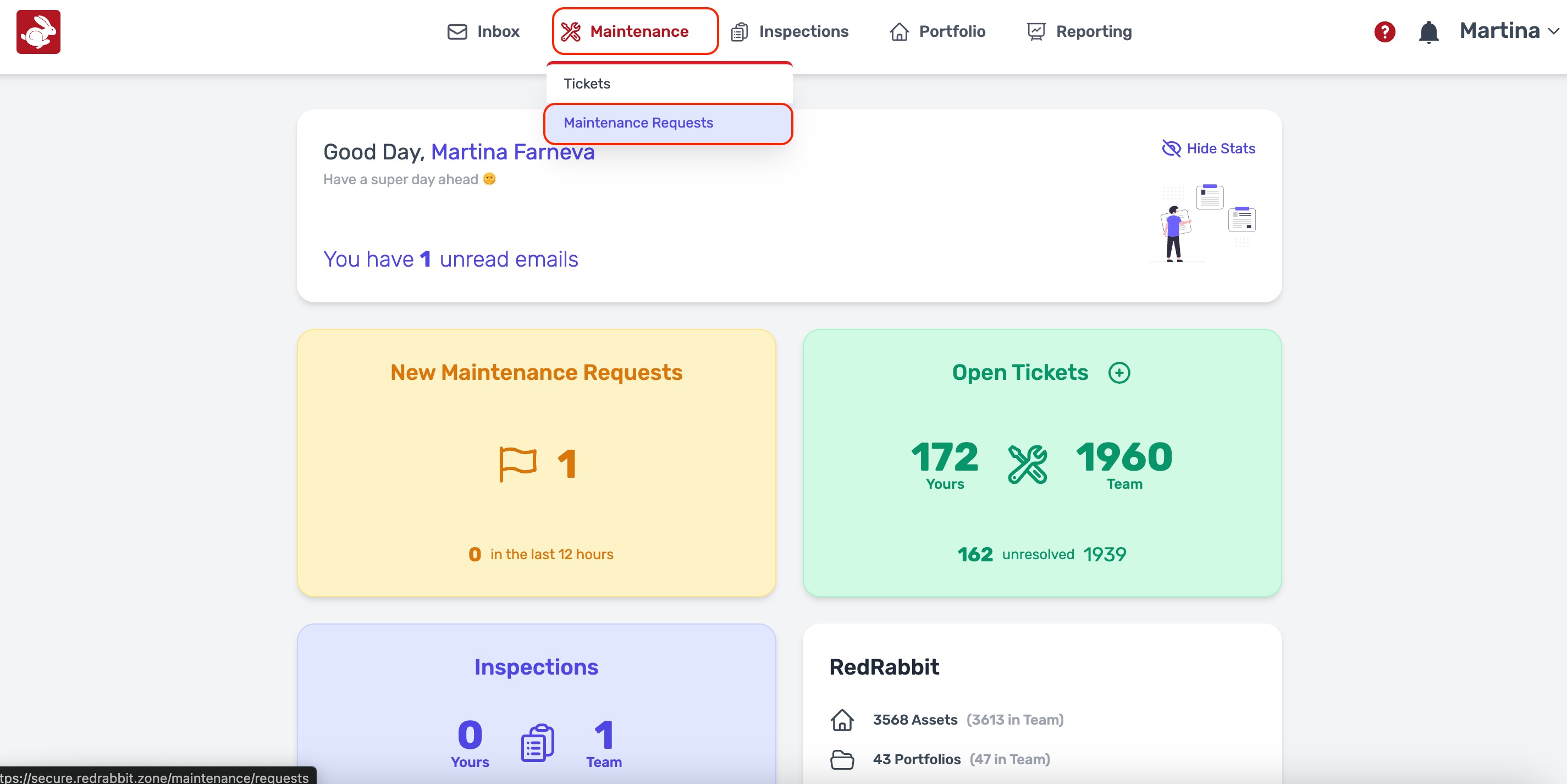
Task: Go to the Inbox tab
Action: click(484, 31)
